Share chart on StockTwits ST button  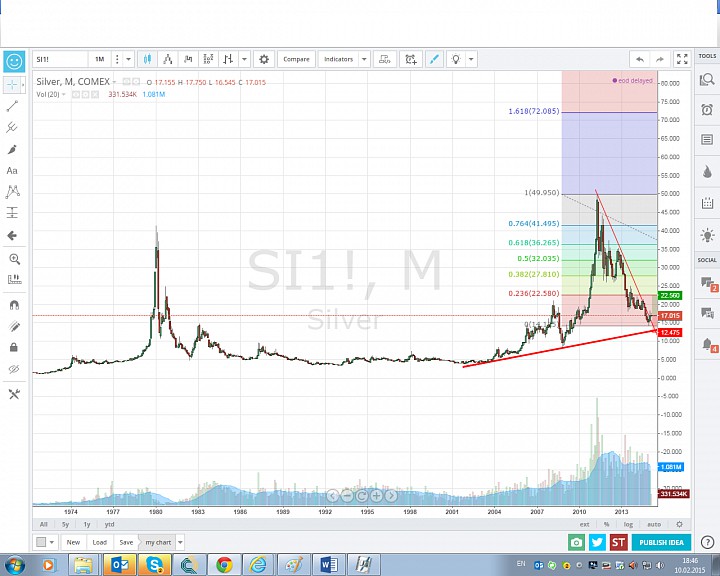pos(618,542)
